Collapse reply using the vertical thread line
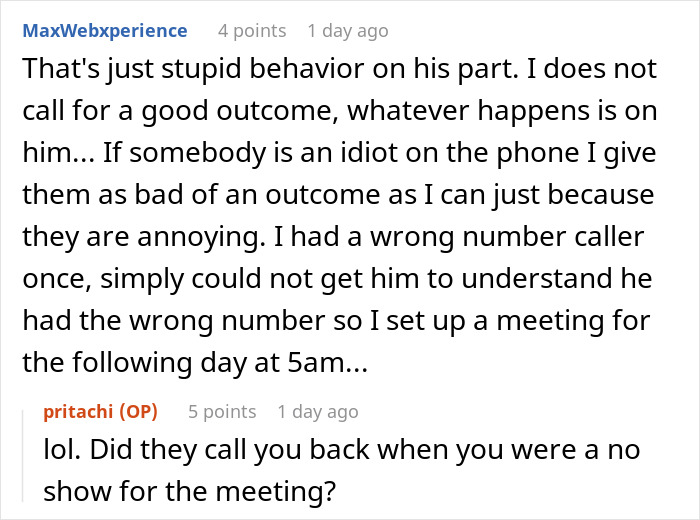Screen dimensions: 700x520 23,456
